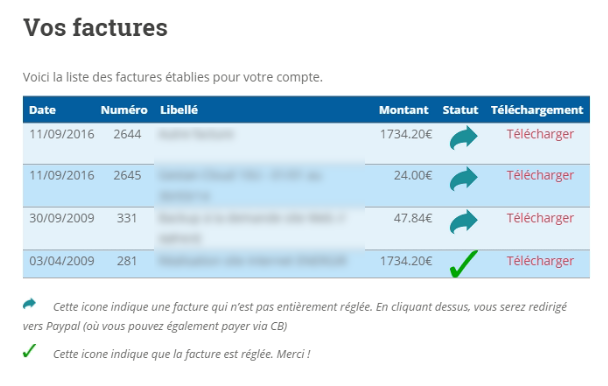Click the Montant column header
This screenshot has height=386, width=608.
coord(403,110)
